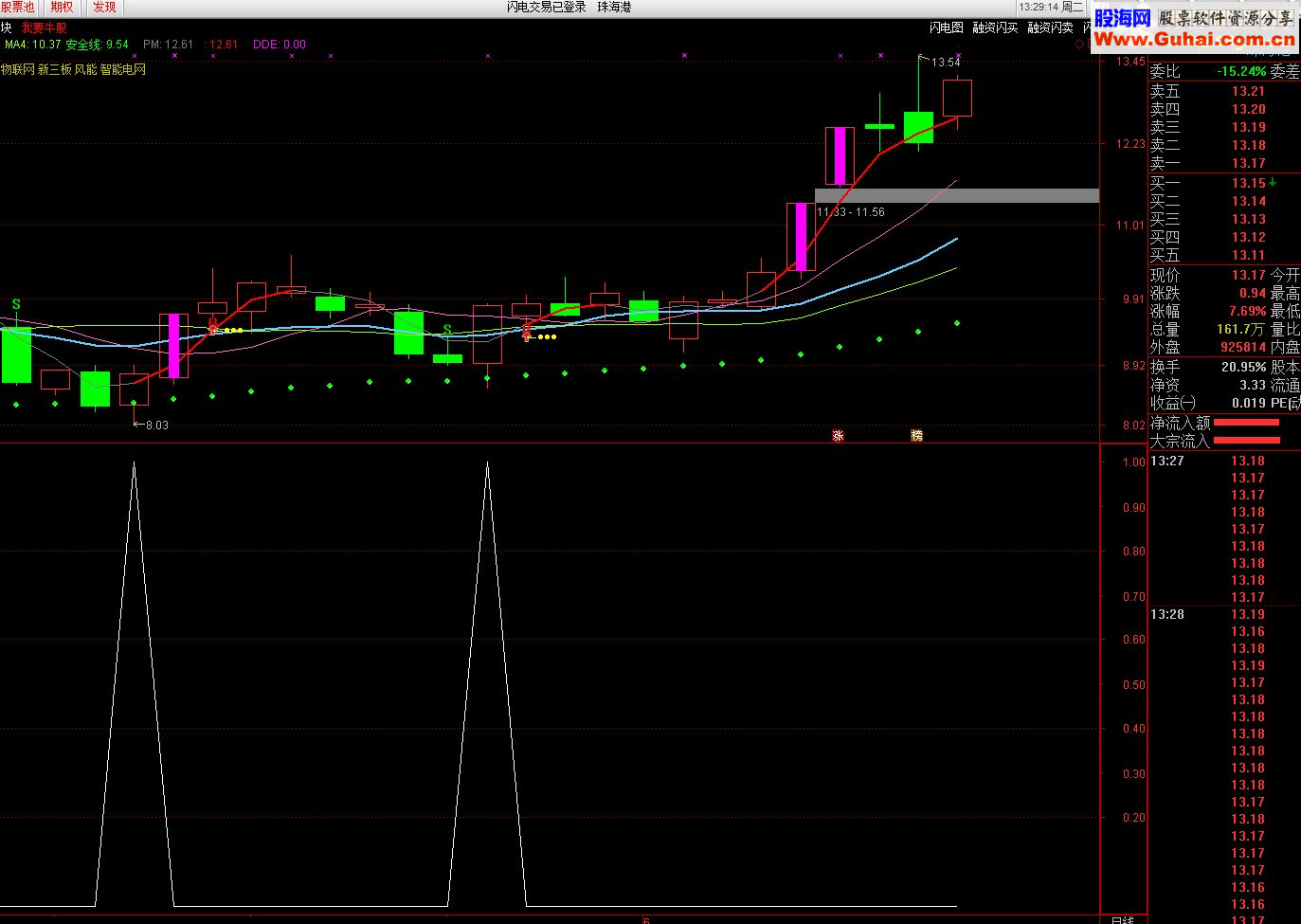This screenshot has width=1301, height=924.
Task: Click the yellow 榜 marker icon under chart
Action: click(x=916, y=435)
